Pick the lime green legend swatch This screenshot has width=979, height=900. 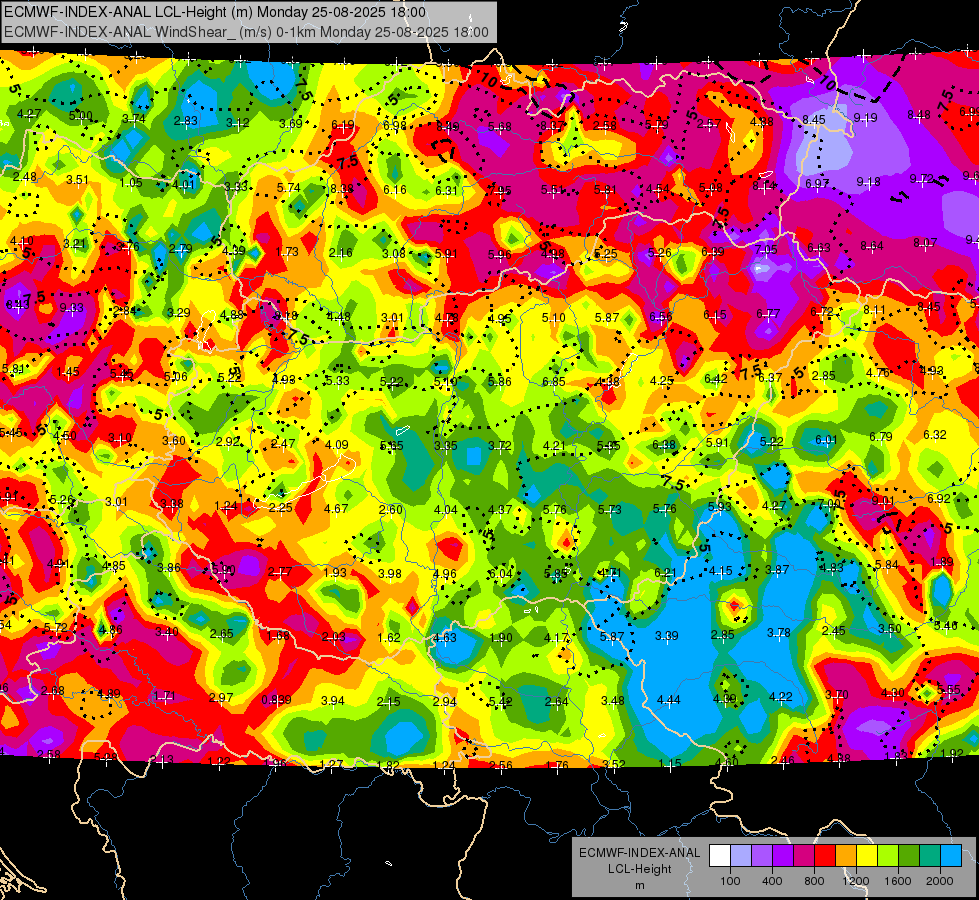pyautogui.click(x=888, y=855)
